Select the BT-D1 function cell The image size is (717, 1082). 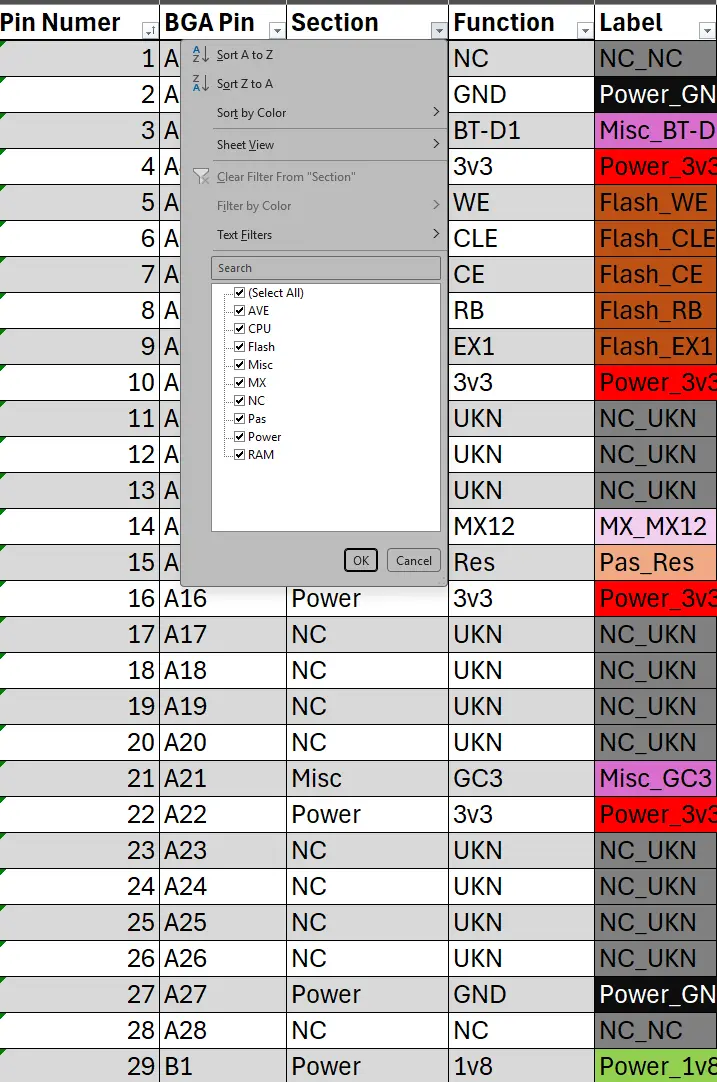pyautogui.click(x=521, y=130)
